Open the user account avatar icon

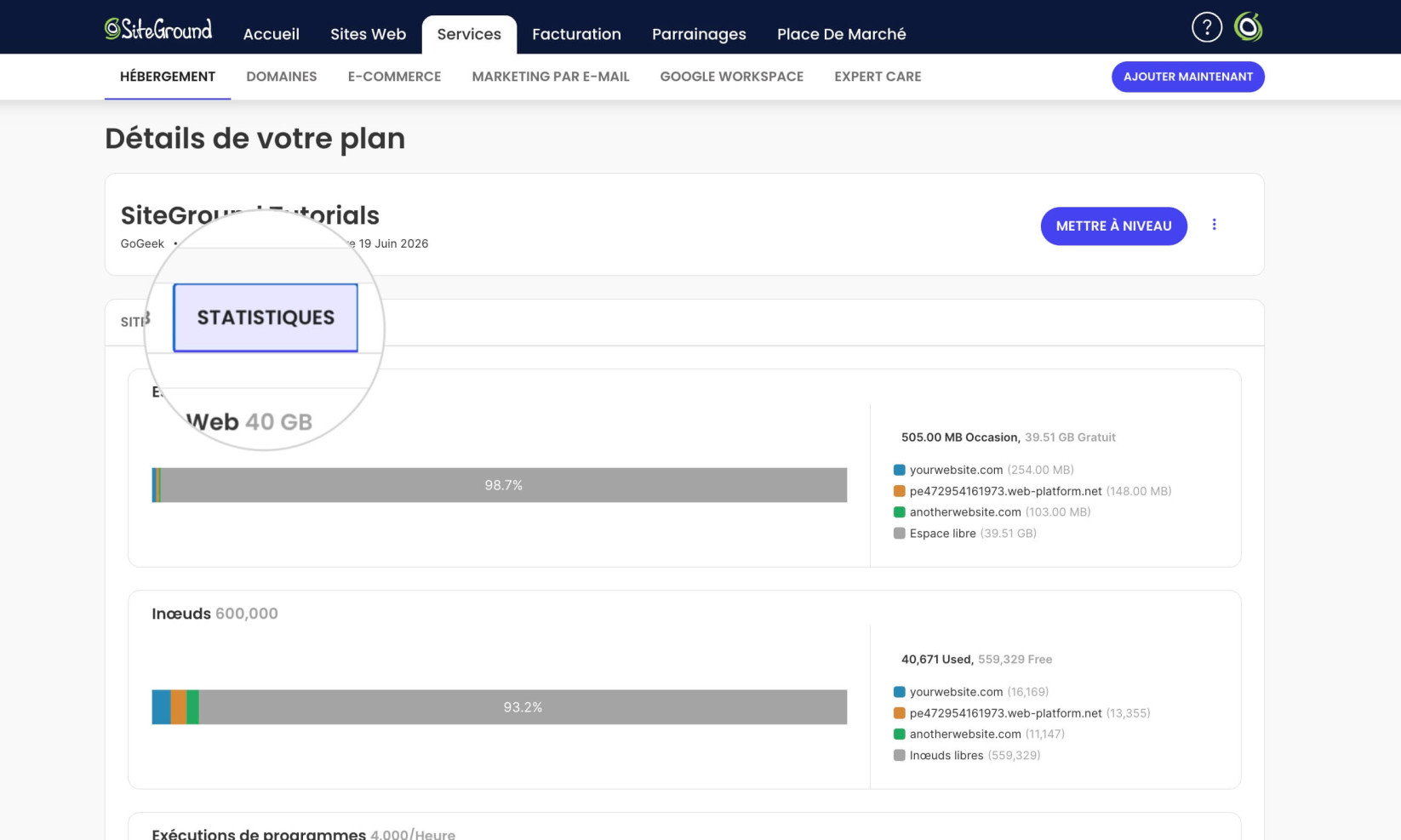[x=1248, y=27]
